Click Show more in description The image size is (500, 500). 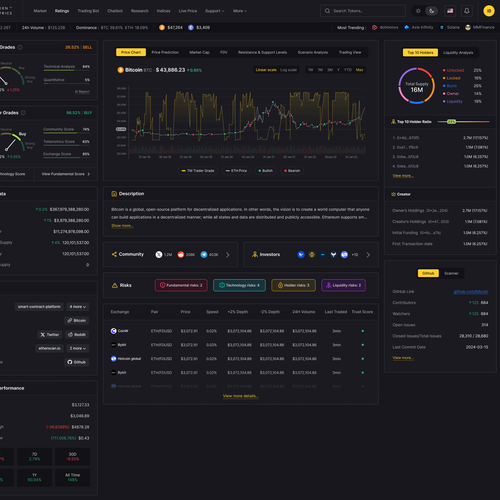[122, 226]
